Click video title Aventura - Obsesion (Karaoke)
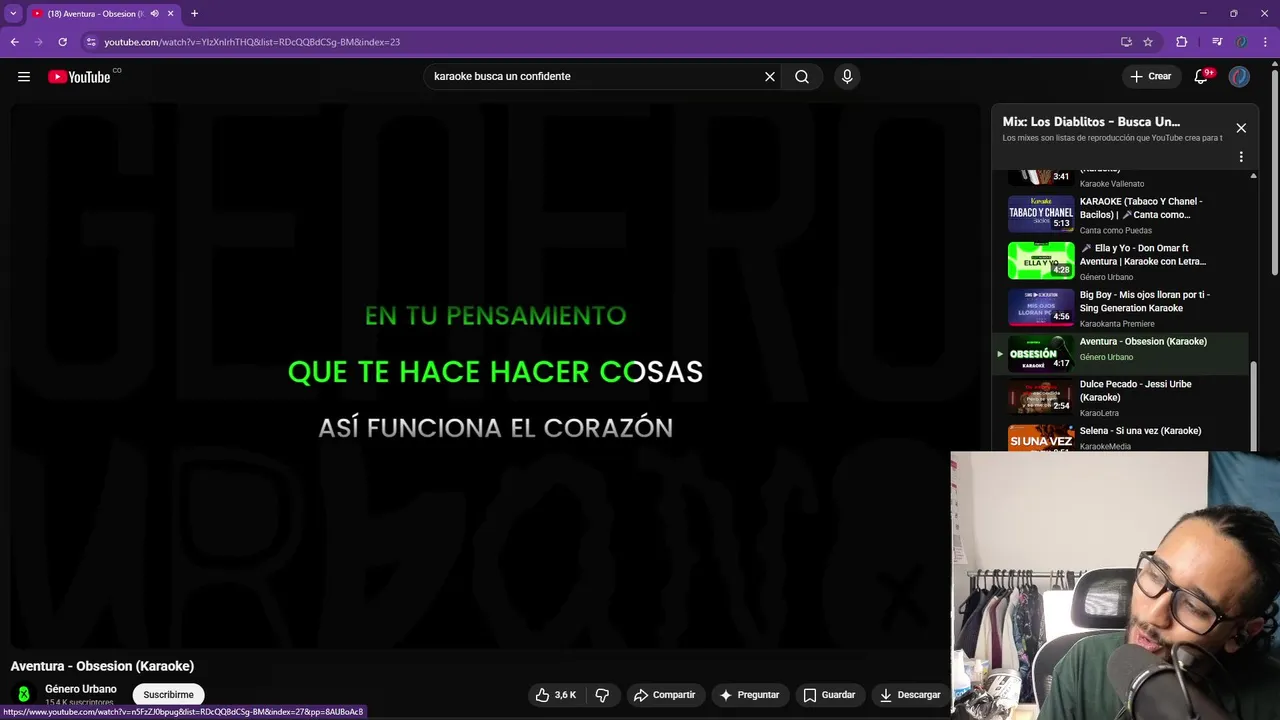Screen dimensions: 1280x720 pyautogui.click(x=102, y=666)
